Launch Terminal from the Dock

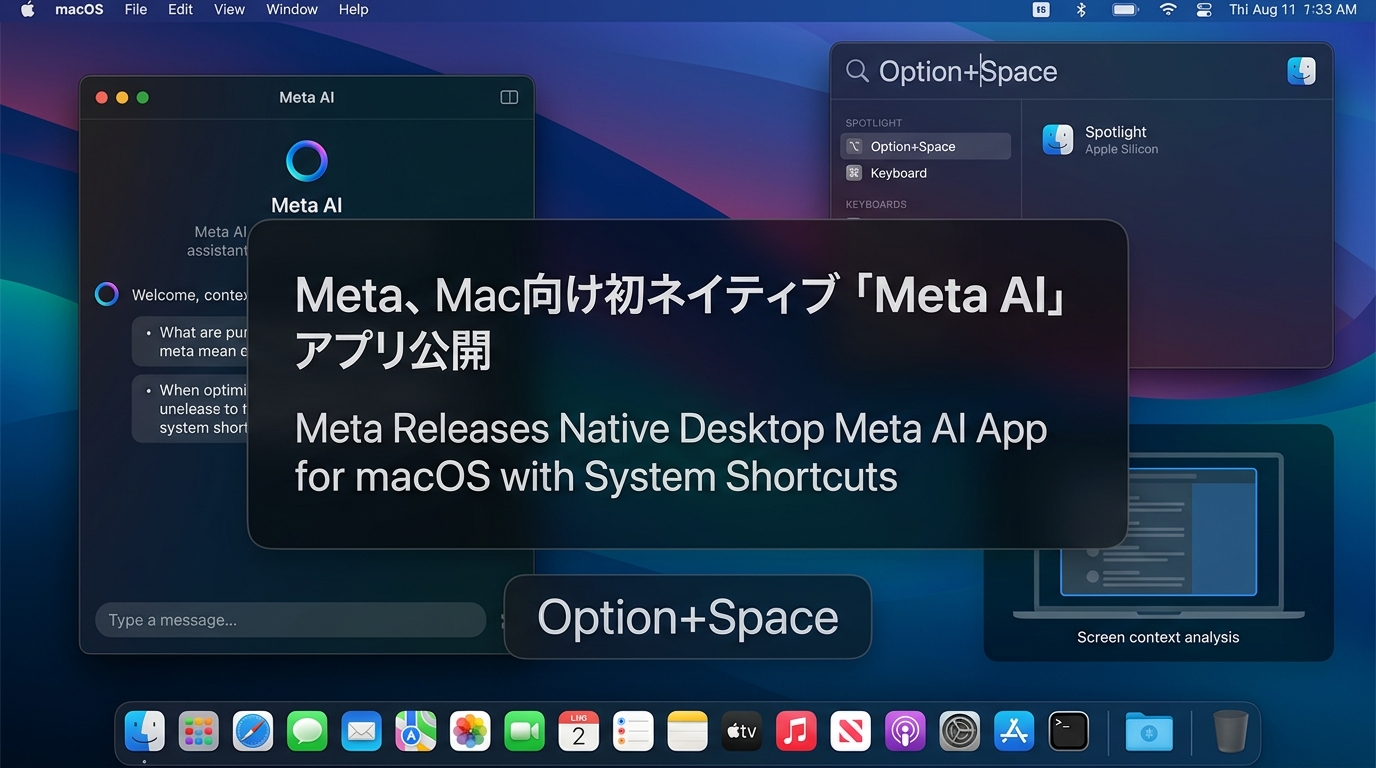(1068, 731)
